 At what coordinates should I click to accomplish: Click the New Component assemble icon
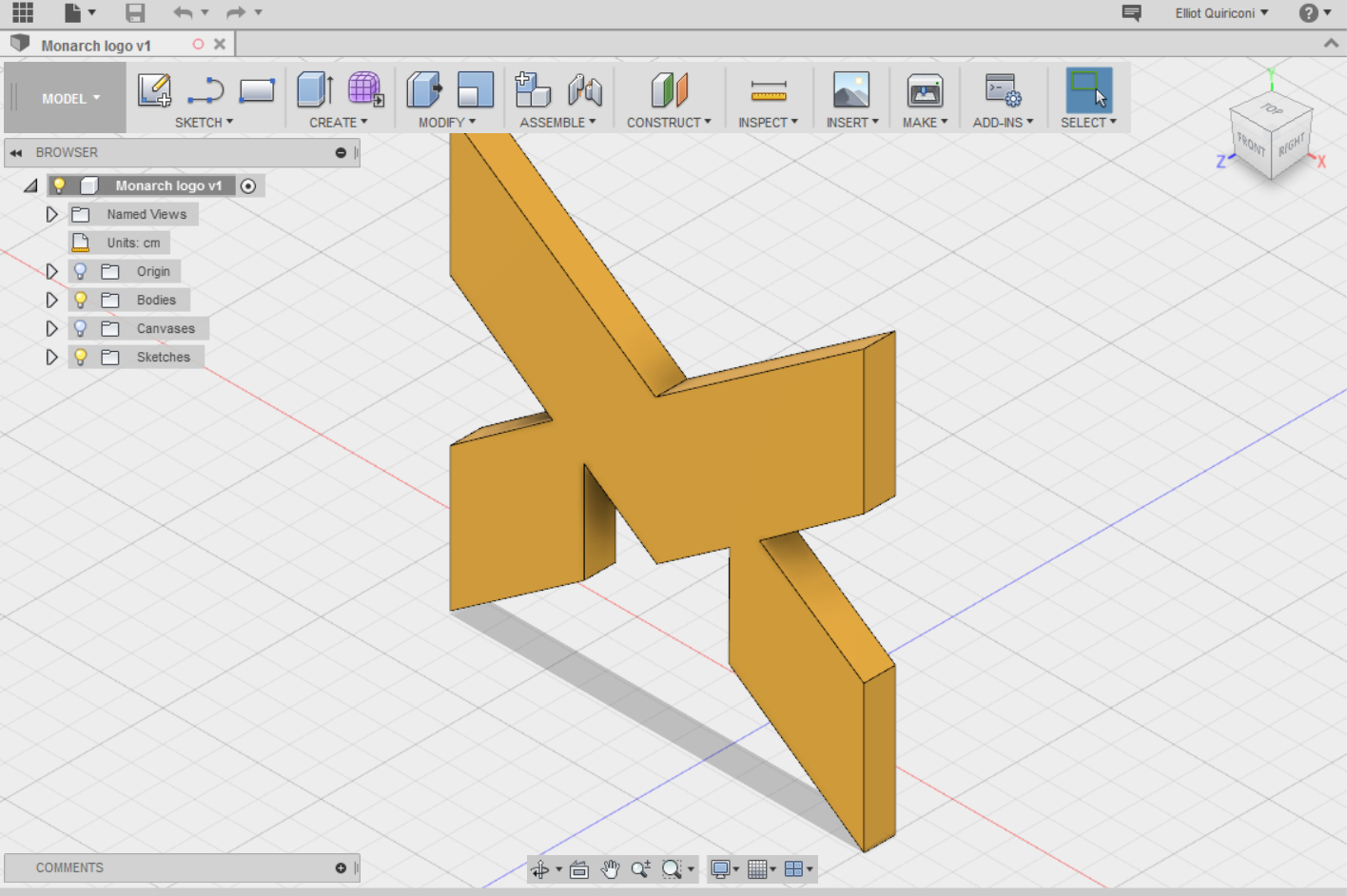pyautogui.click(x=533, y=89)
